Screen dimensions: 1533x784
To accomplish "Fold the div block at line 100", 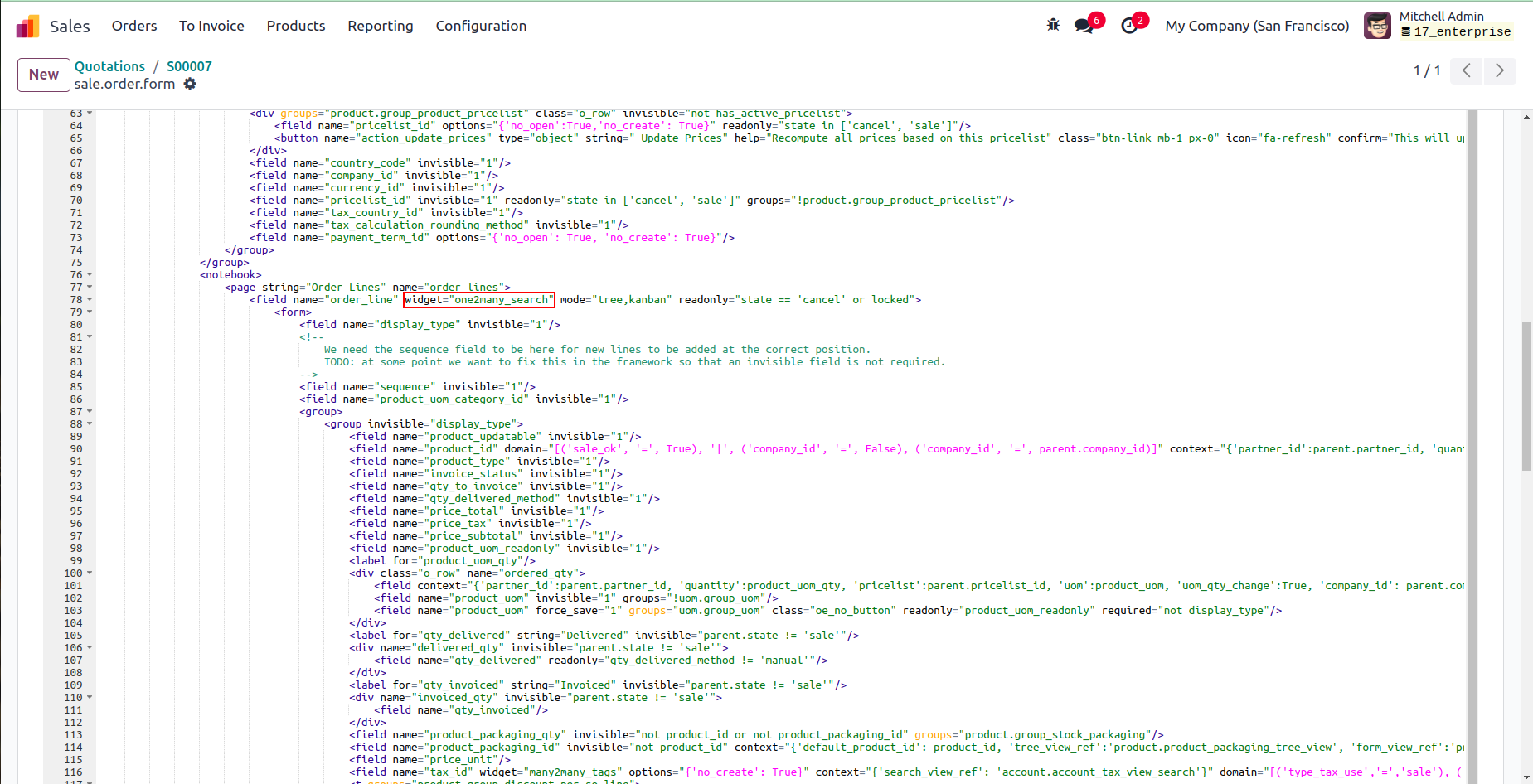I will click(90, 573).
